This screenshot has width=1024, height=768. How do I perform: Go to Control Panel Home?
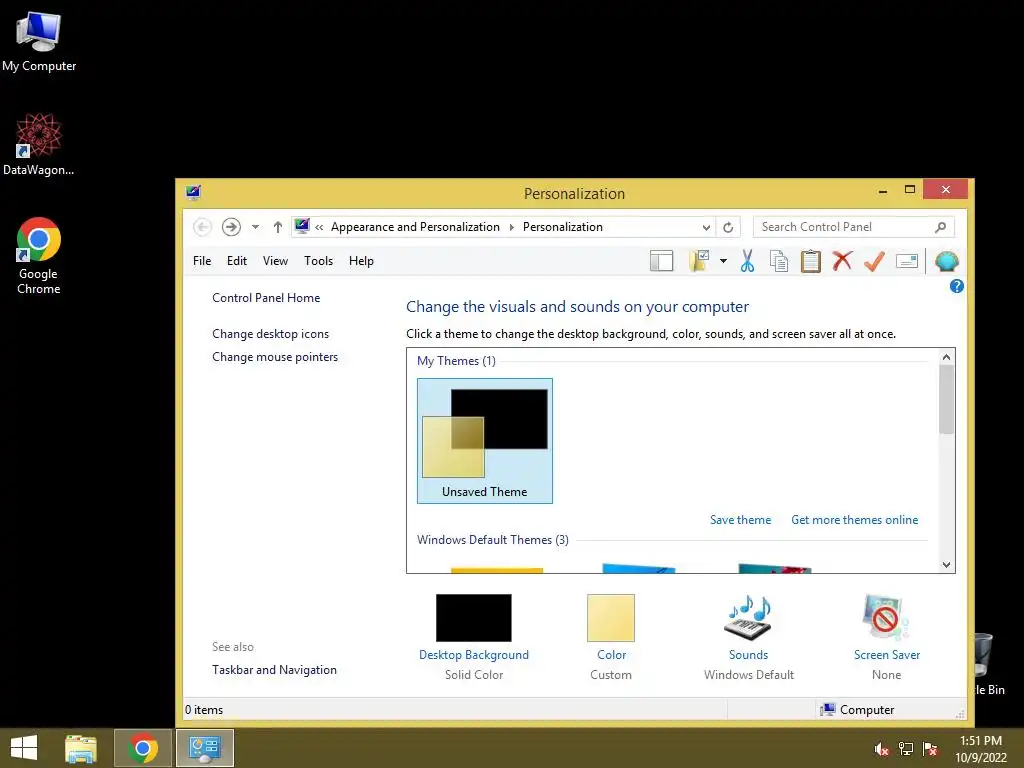click(266, 298)
